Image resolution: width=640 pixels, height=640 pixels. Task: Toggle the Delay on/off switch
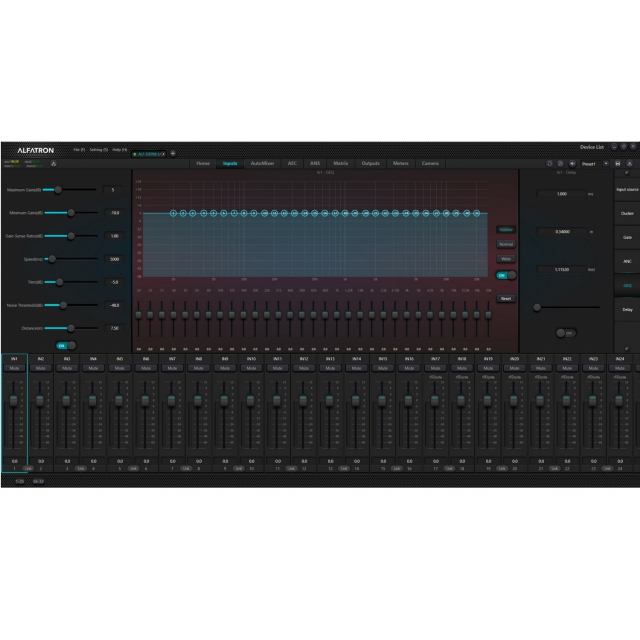(x=566, y=333)
